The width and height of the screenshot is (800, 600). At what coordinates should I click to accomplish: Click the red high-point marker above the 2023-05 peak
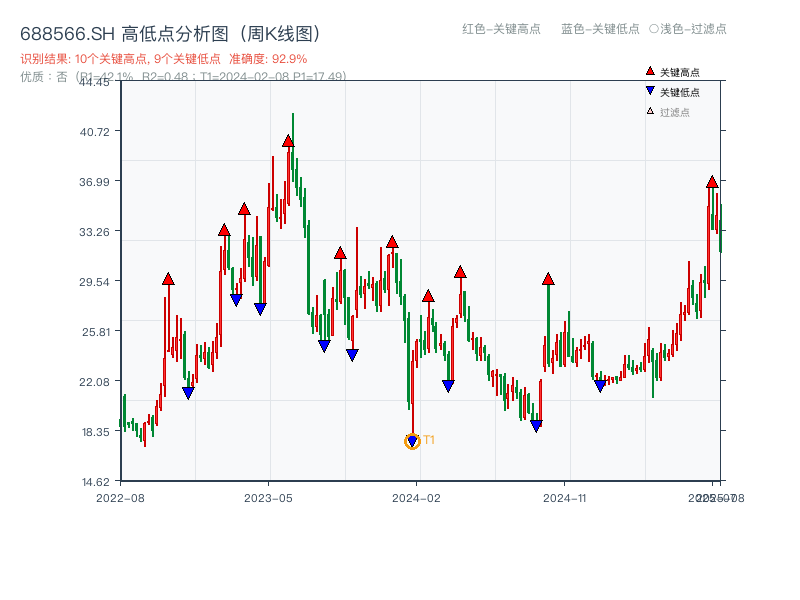pyautogui.click(x=286, y=142)
